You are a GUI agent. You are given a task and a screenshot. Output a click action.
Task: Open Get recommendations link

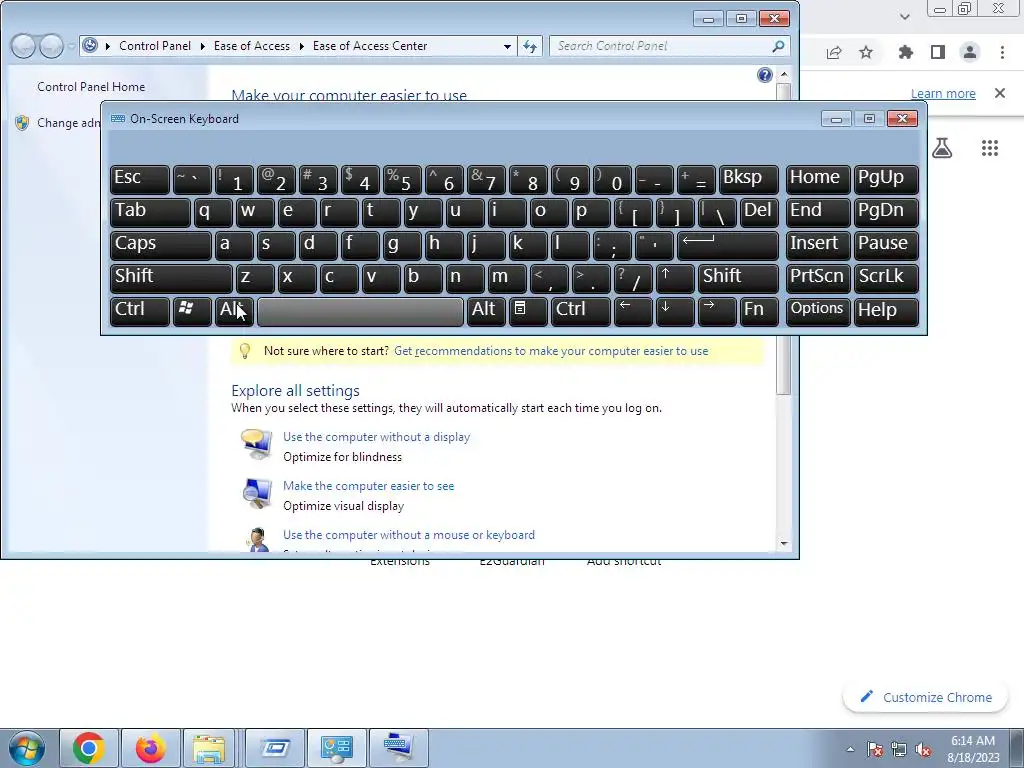tap(551, 351)
